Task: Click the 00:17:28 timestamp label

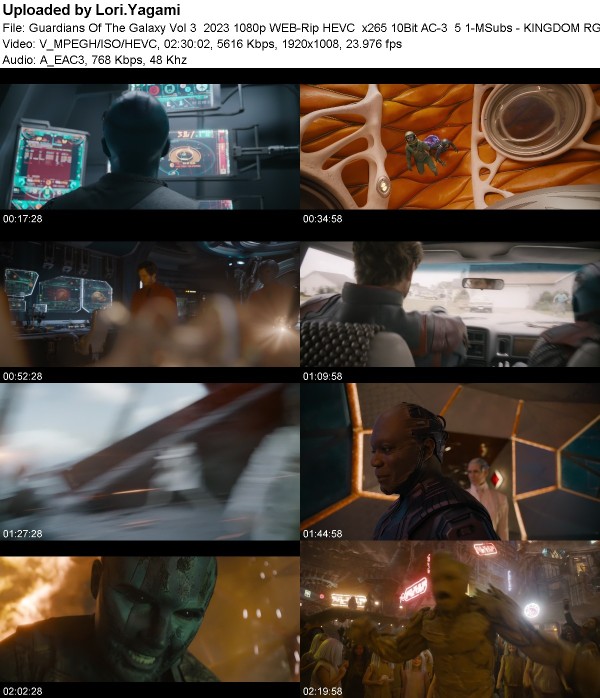Action: pyautogui.click(x=23, y=219)
